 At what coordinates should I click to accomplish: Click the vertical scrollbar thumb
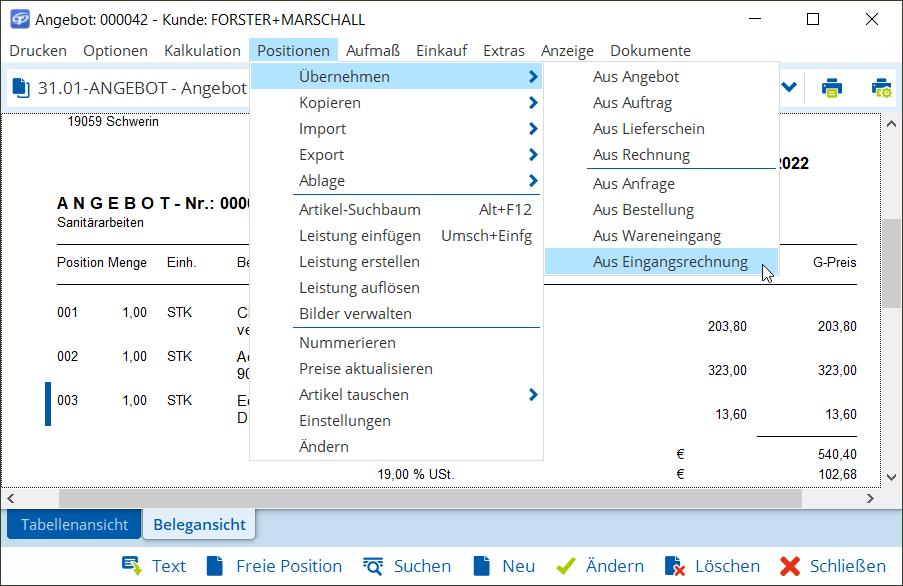(891, 262)
